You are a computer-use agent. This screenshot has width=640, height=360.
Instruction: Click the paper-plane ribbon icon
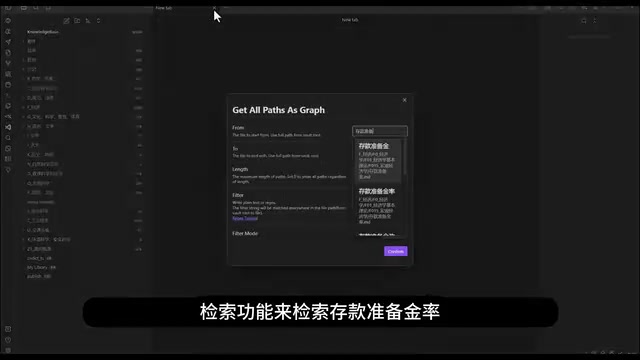coord(8,42)
